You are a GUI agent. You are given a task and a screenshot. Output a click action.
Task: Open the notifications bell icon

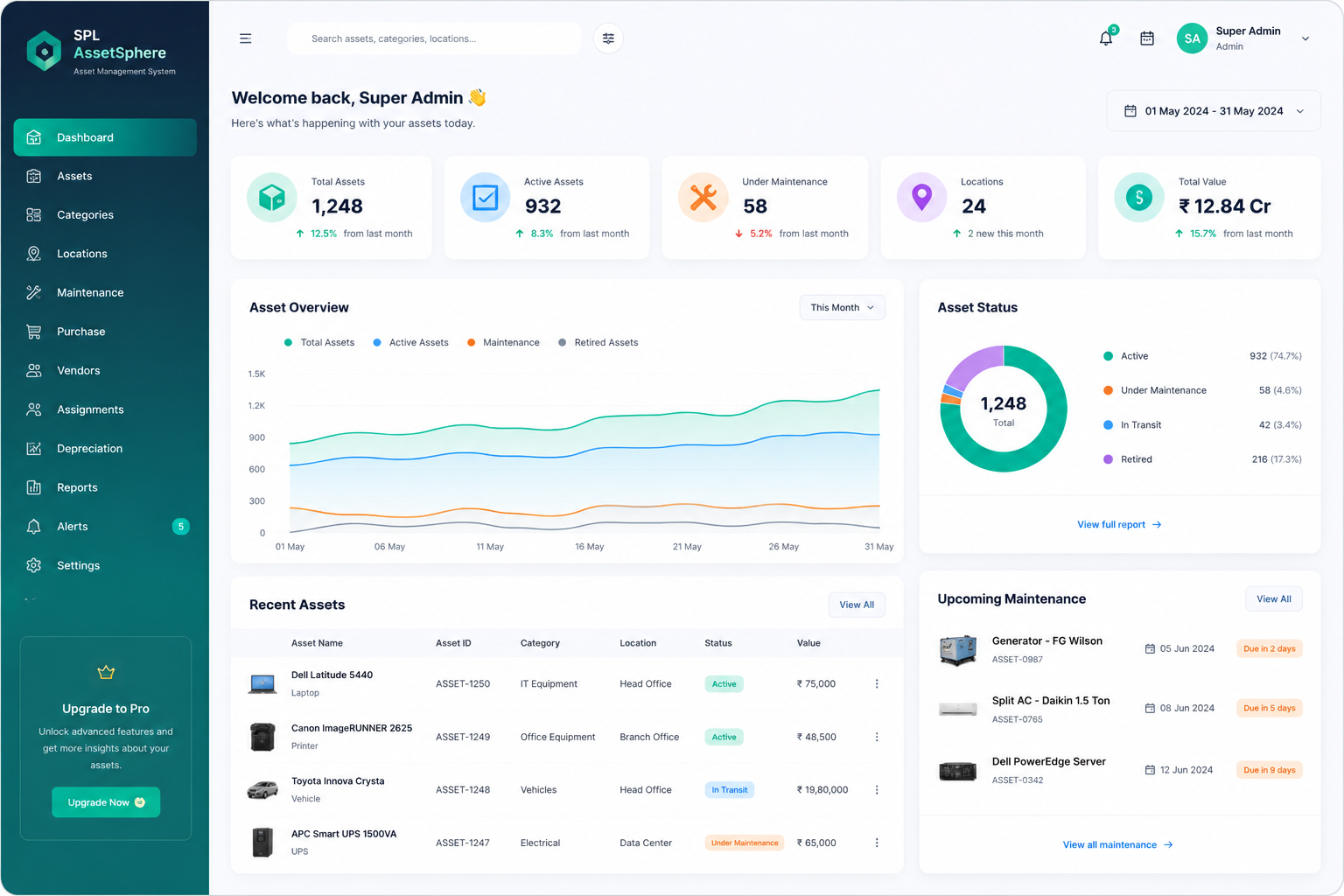(1106, 38)
